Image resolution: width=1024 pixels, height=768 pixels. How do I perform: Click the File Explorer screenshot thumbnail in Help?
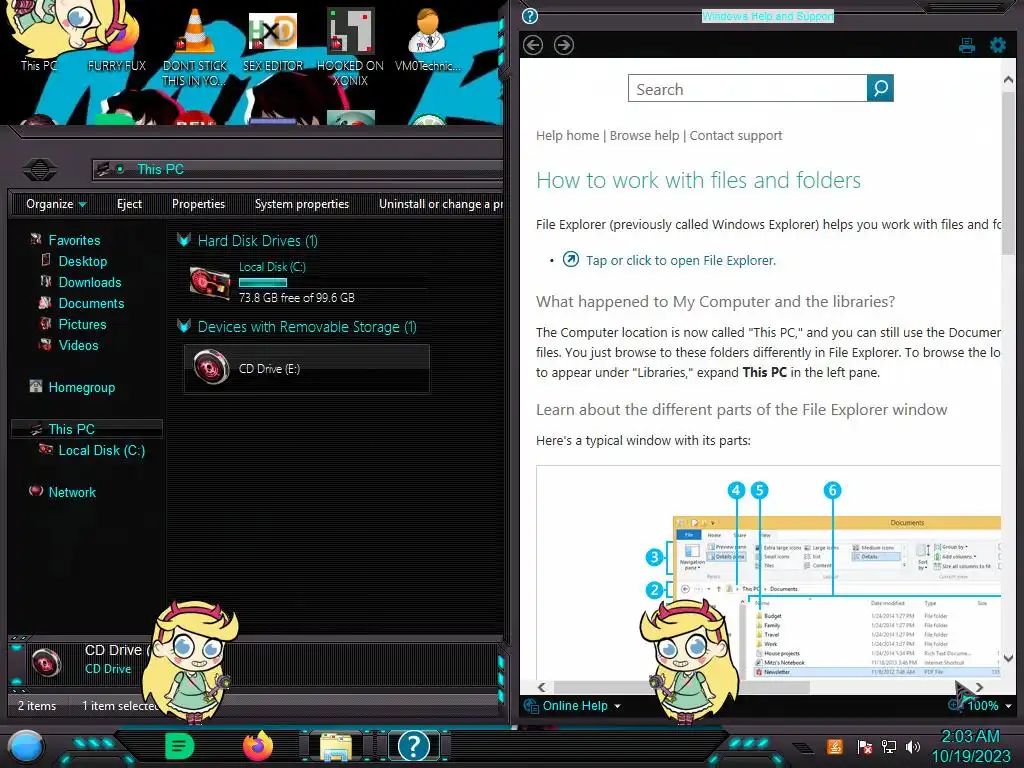pos(768,573)
